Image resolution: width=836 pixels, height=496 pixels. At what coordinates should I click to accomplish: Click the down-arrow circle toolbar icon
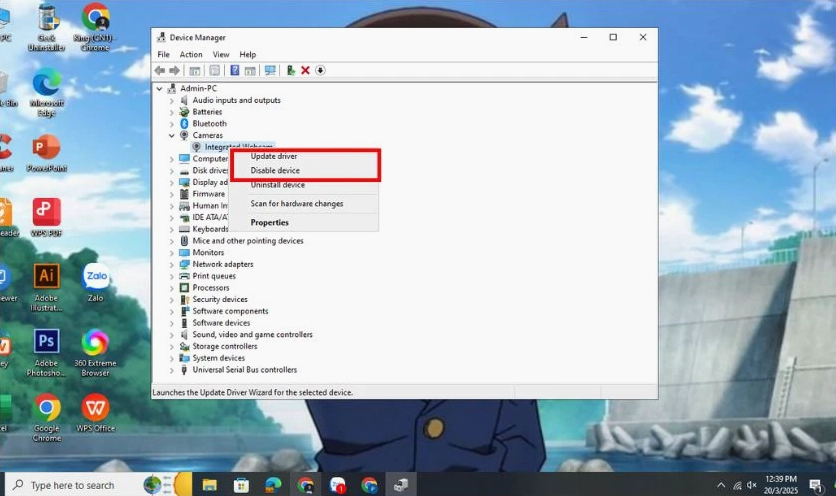click(x=320, y=70)
